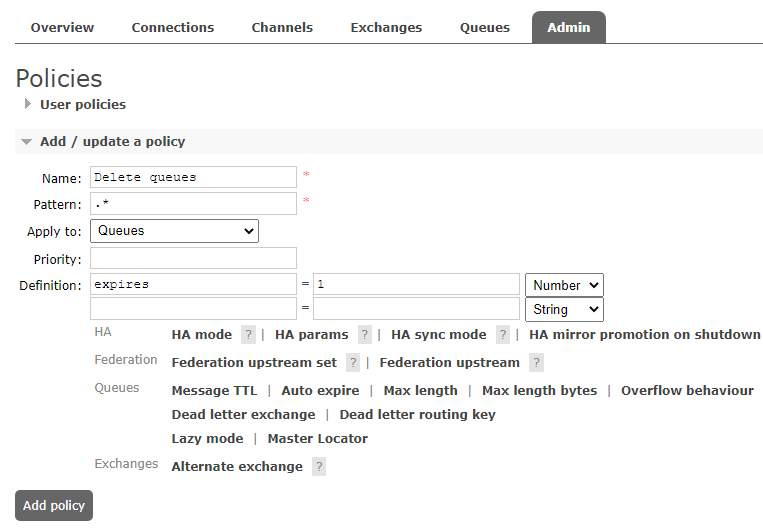
Task: Open help for Federation upstream set
Action: [353, 363]
